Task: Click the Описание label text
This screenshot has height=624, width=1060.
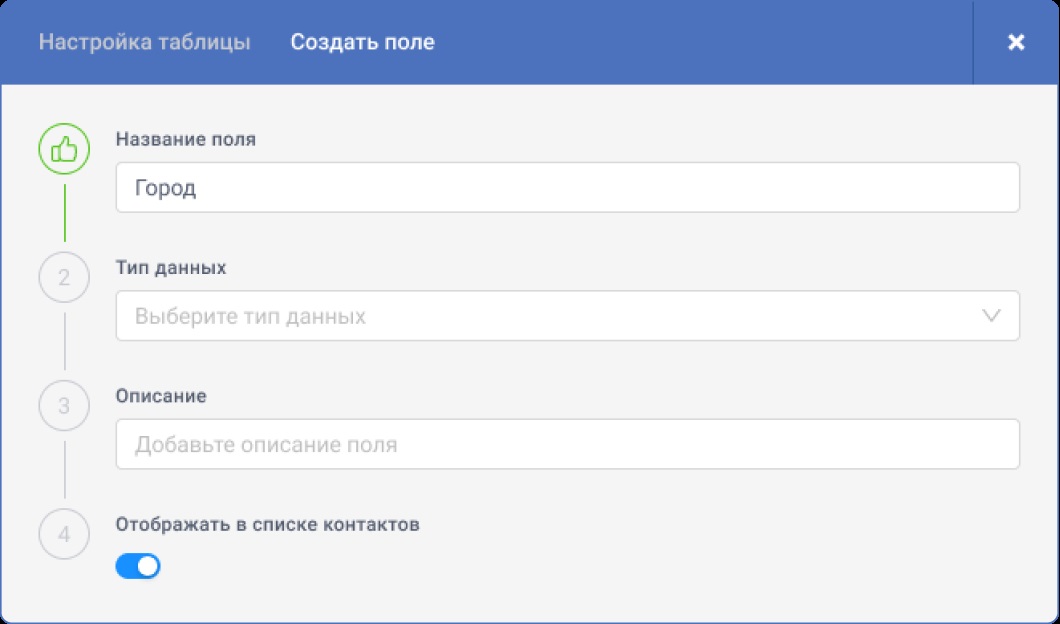Action: click(x=161, y=396)
